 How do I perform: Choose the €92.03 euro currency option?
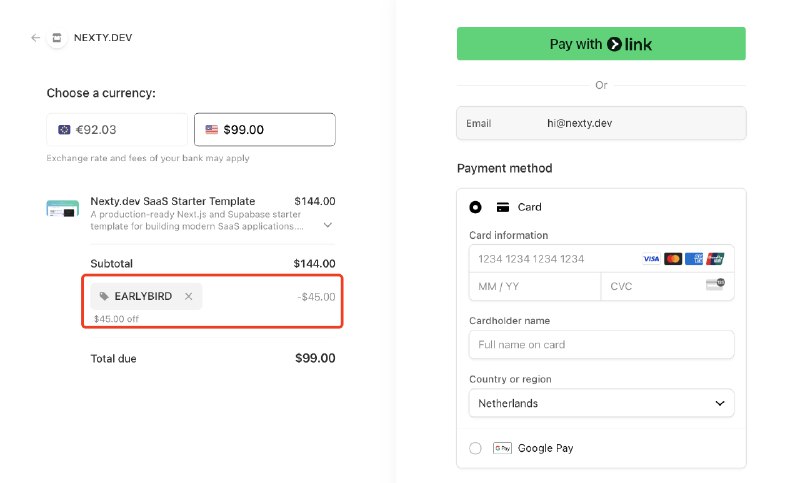pyautogui.click(x=117, y=130)
